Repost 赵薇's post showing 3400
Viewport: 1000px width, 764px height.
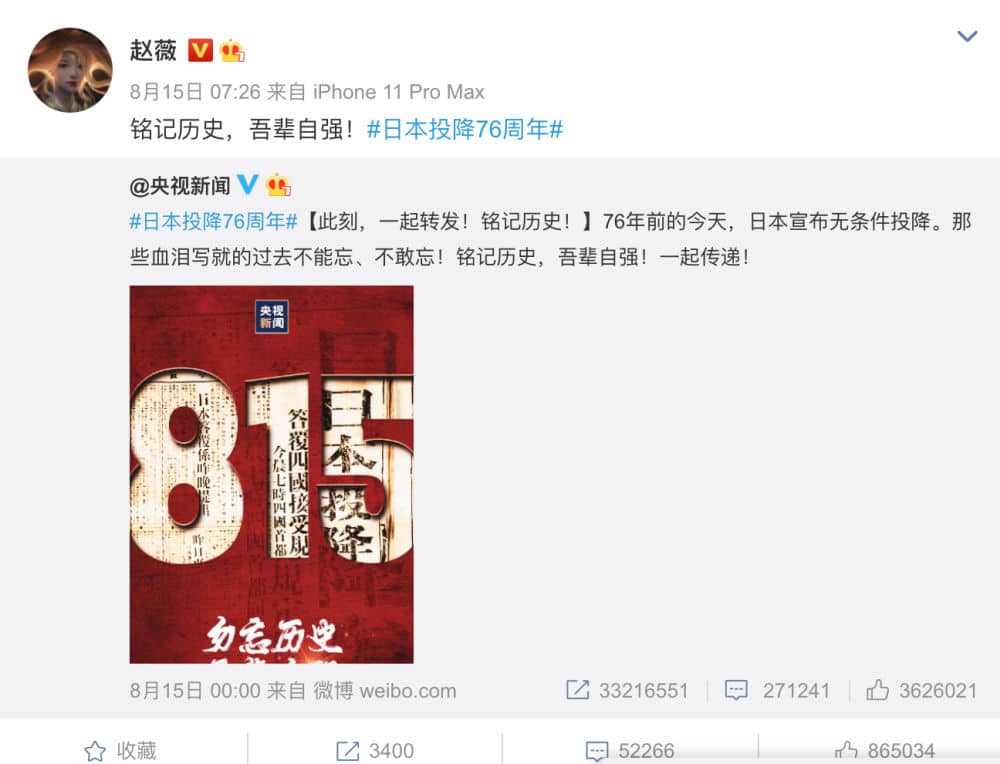375,751
